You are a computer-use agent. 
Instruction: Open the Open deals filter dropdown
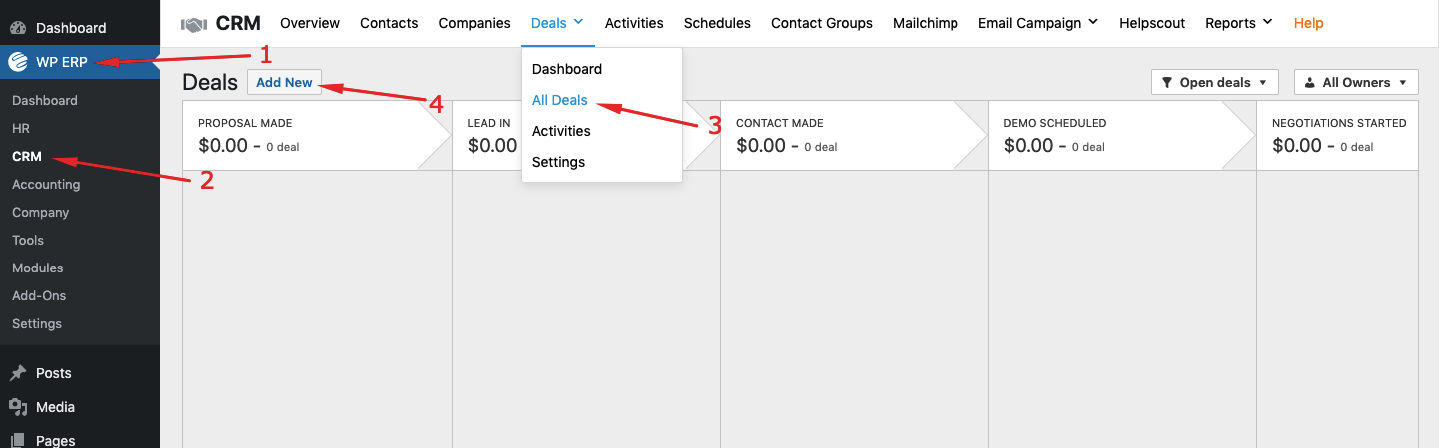point(1215,82)
